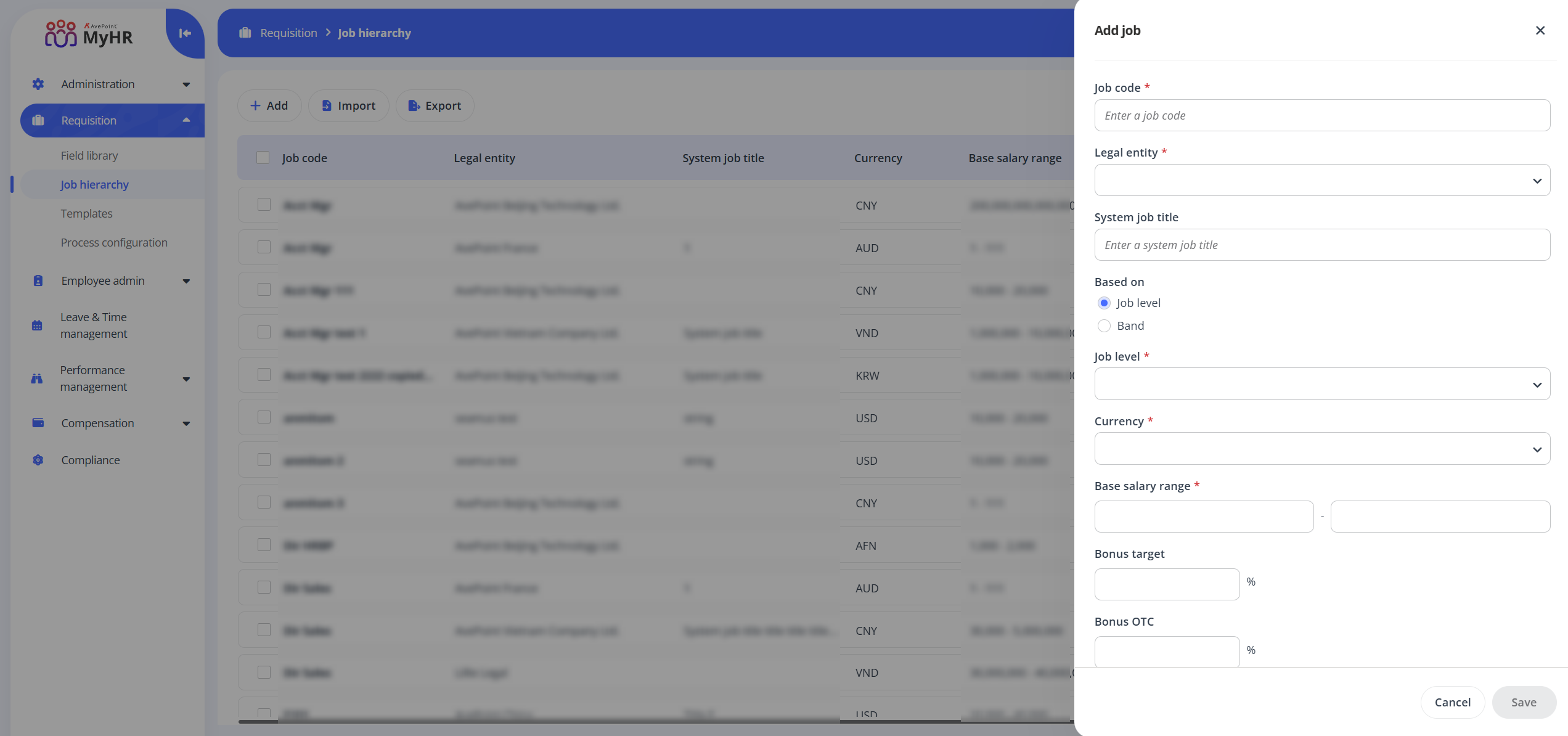Open the Compliance menu item
1568x736 pixels.
pos(91,460)
